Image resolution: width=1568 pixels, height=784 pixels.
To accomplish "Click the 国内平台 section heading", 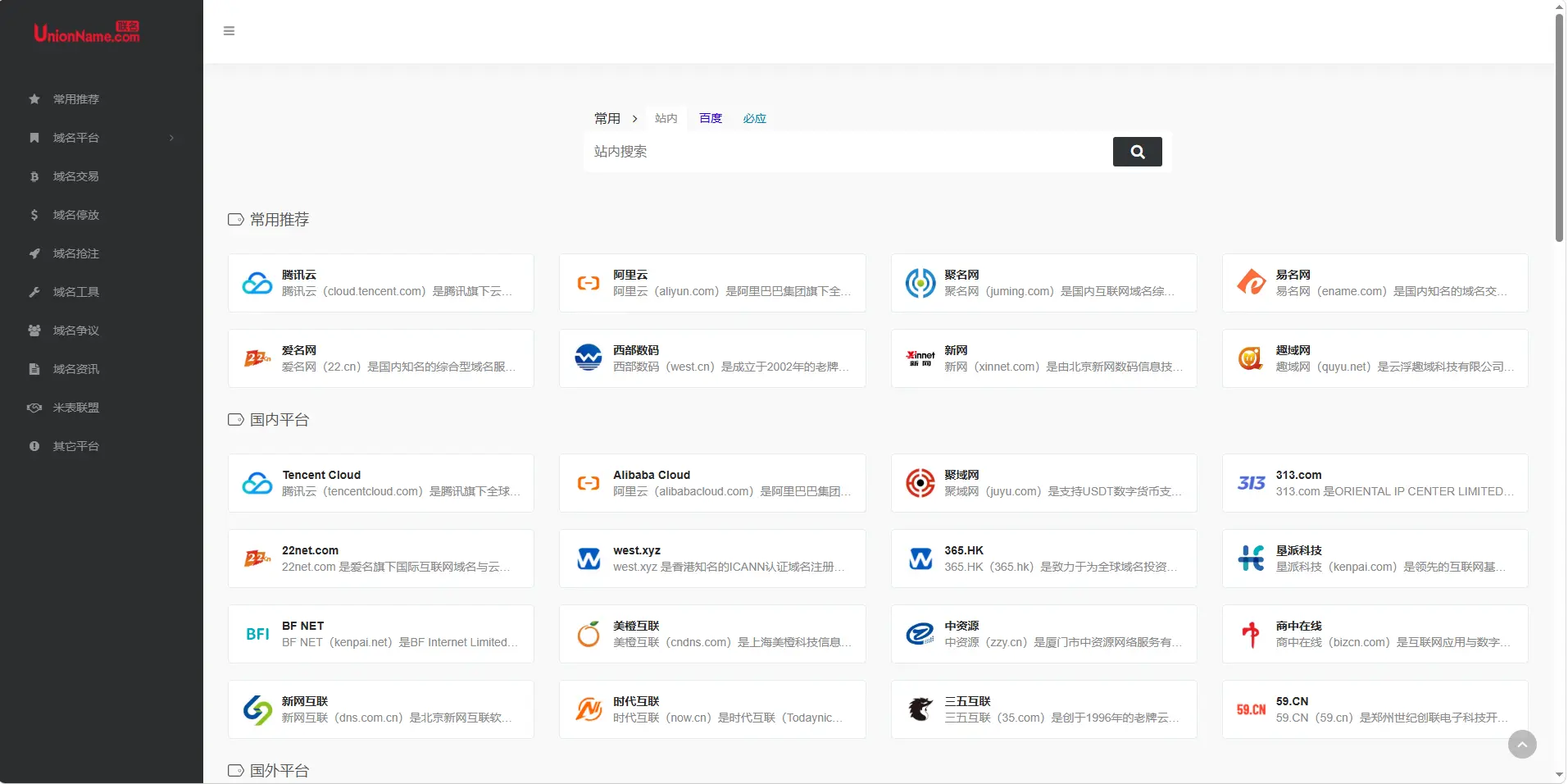I will click(x=280, y=420).
